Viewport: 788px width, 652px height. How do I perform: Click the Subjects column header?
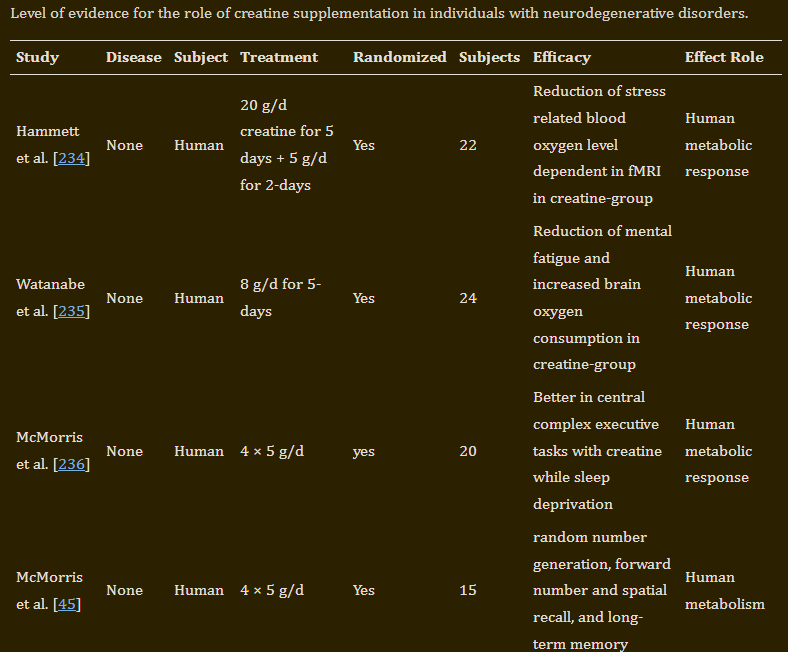coord(489,57)
